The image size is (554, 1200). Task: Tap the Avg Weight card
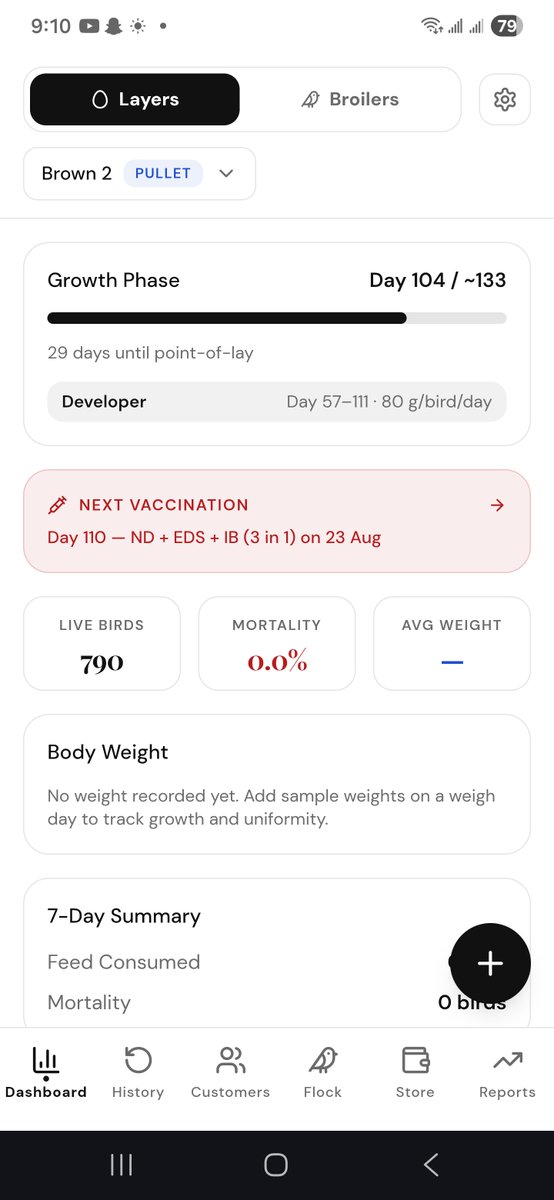coord(452,643)
